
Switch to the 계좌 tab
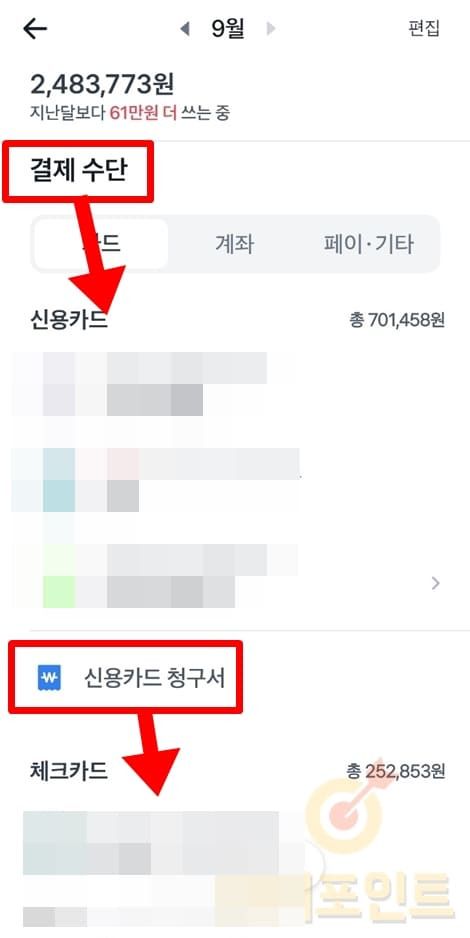click(x=235, y=244)
